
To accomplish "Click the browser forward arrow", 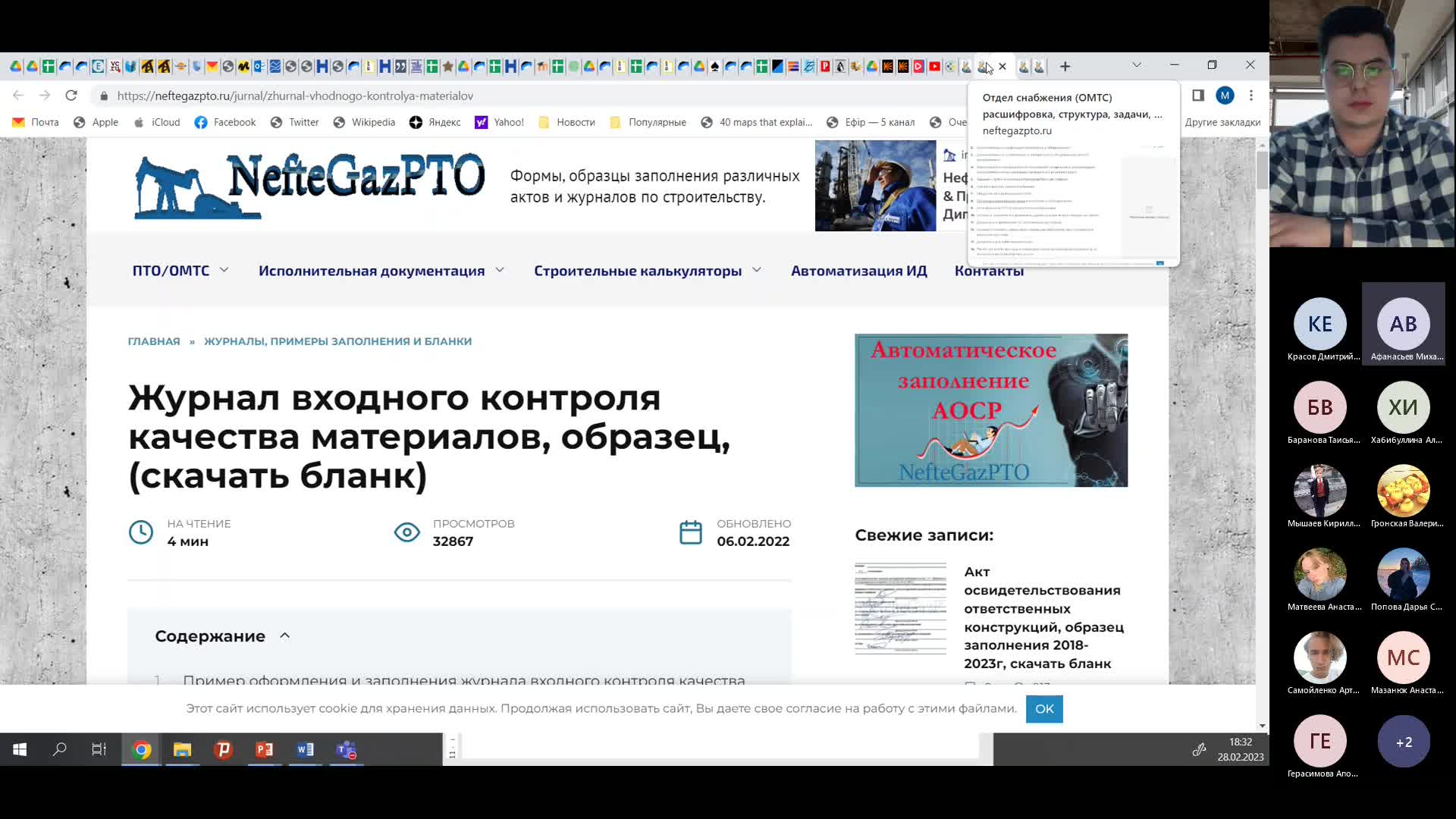I will point(45,96).
